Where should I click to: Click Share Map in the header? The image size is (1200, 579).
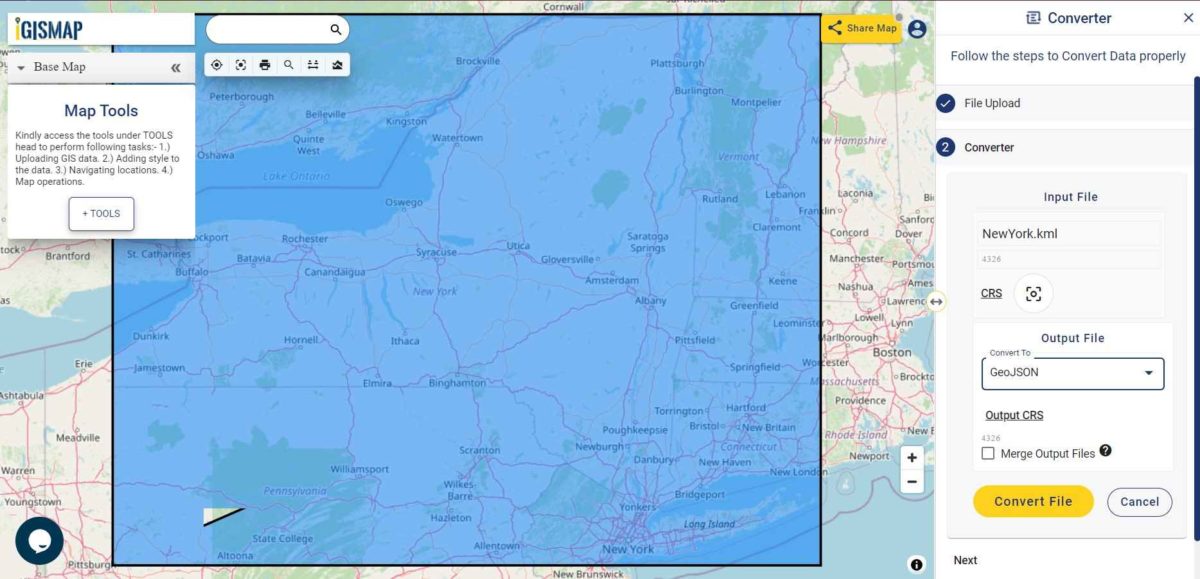tap(861, 28)
